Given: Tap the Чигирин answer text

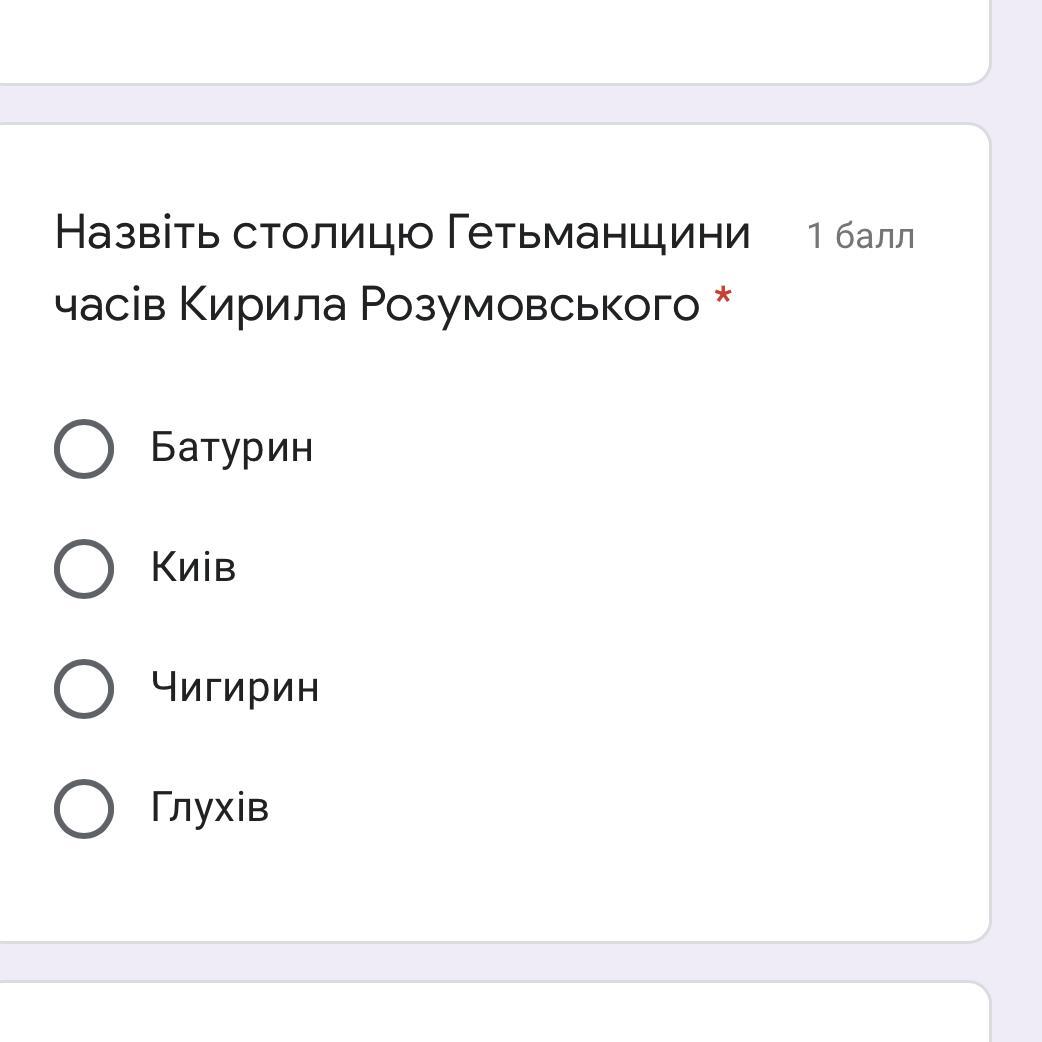Looking at the screenshot, I should (235, 687).
